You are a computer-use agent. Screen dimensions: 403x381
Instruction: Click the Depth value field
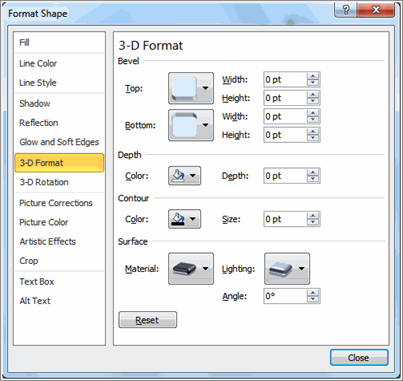pos(285,176)
